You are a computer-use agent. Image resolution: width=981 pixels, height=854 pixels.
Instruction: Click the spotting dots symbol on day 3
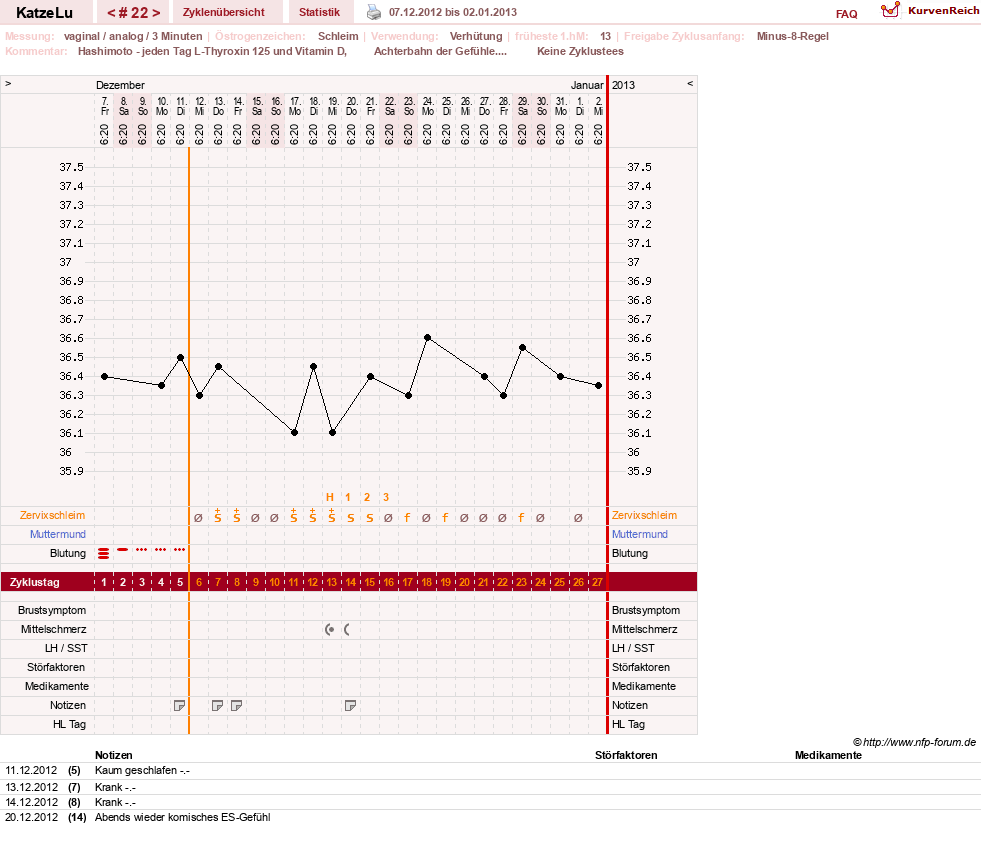click(x=142, y=549)
